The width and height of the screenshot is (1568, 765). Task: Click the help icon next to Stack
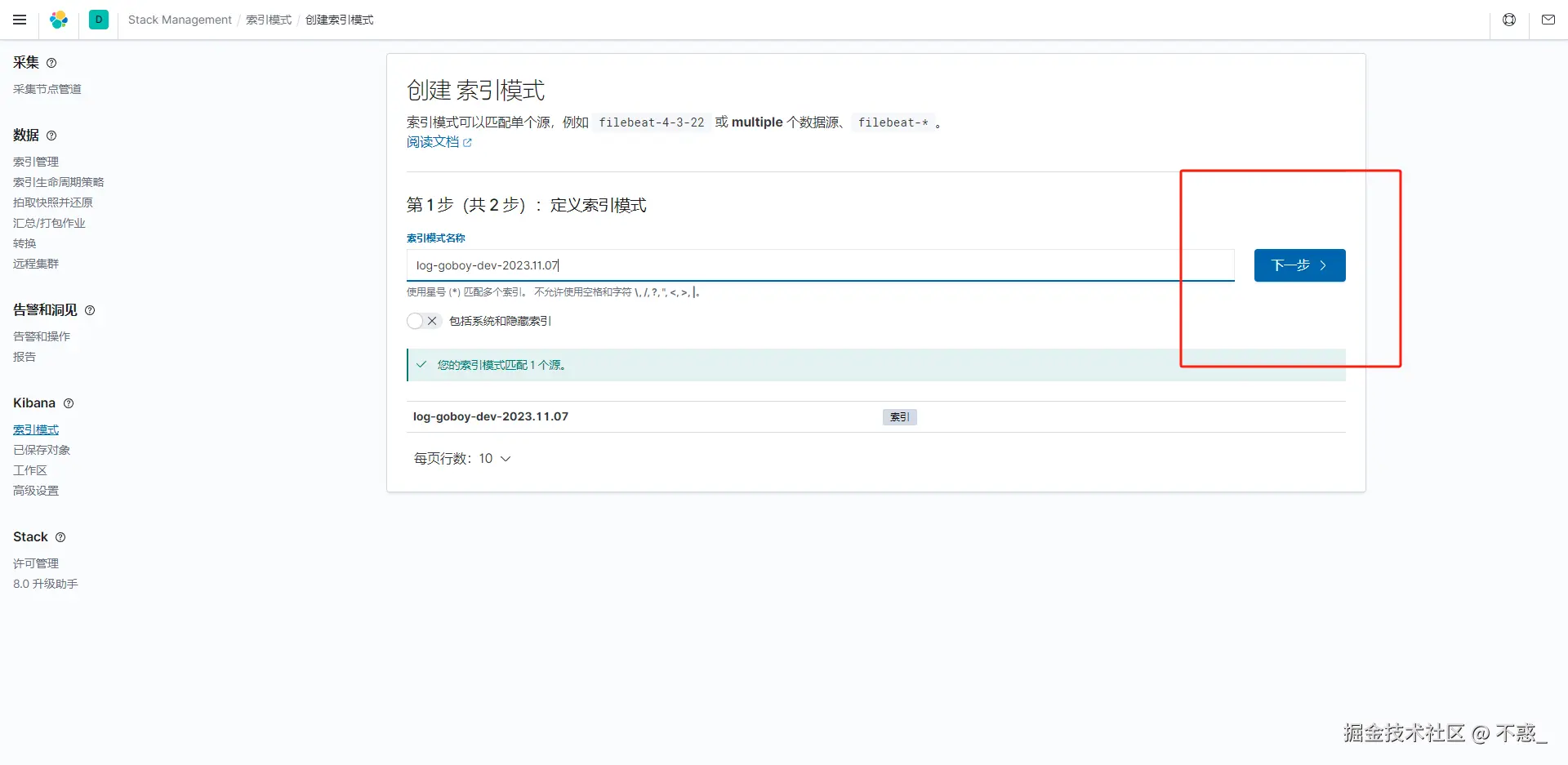point(61,537)
